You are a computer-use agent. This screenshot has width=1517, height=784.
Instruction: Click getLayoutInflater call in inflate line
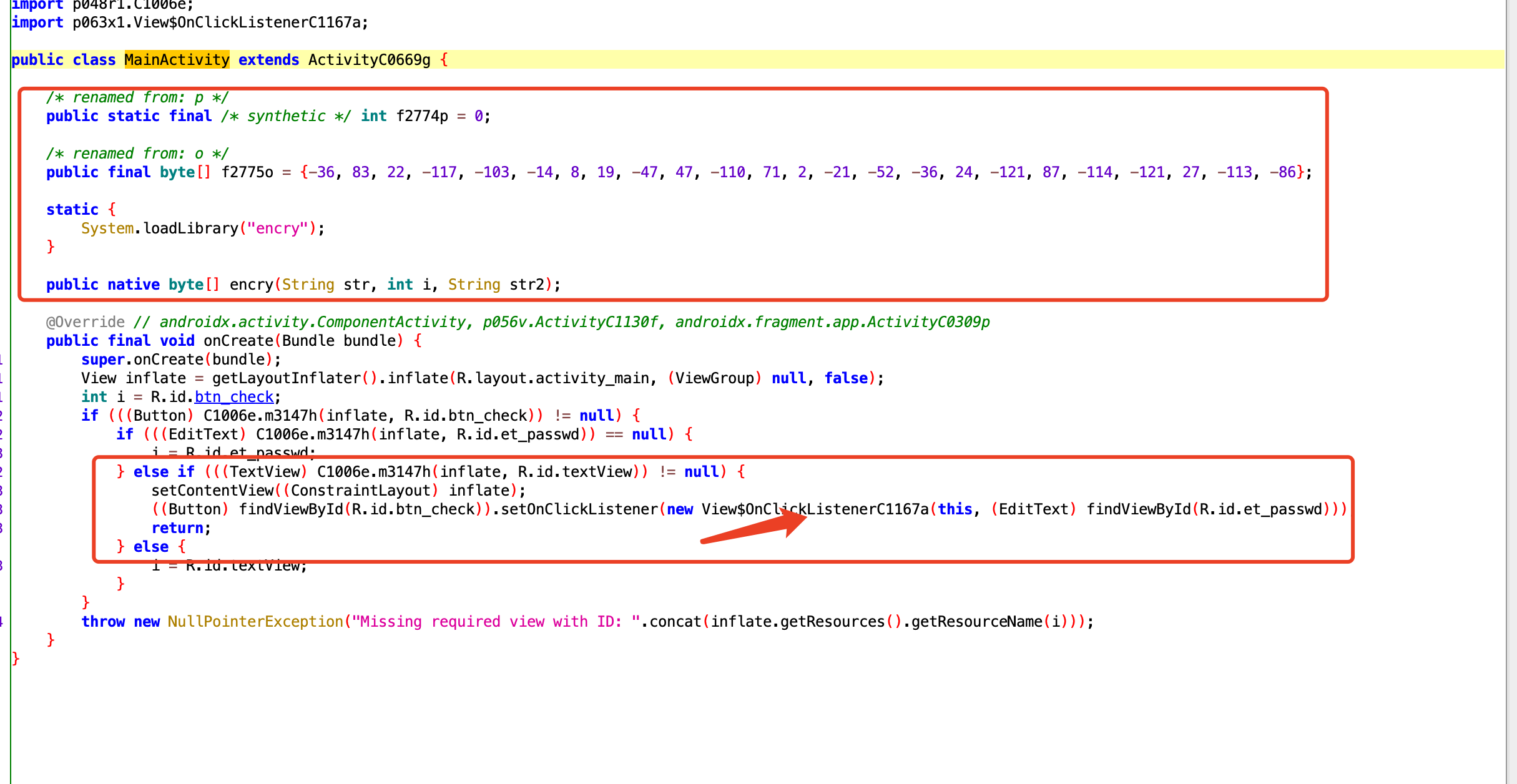click(x=287, y=378)
